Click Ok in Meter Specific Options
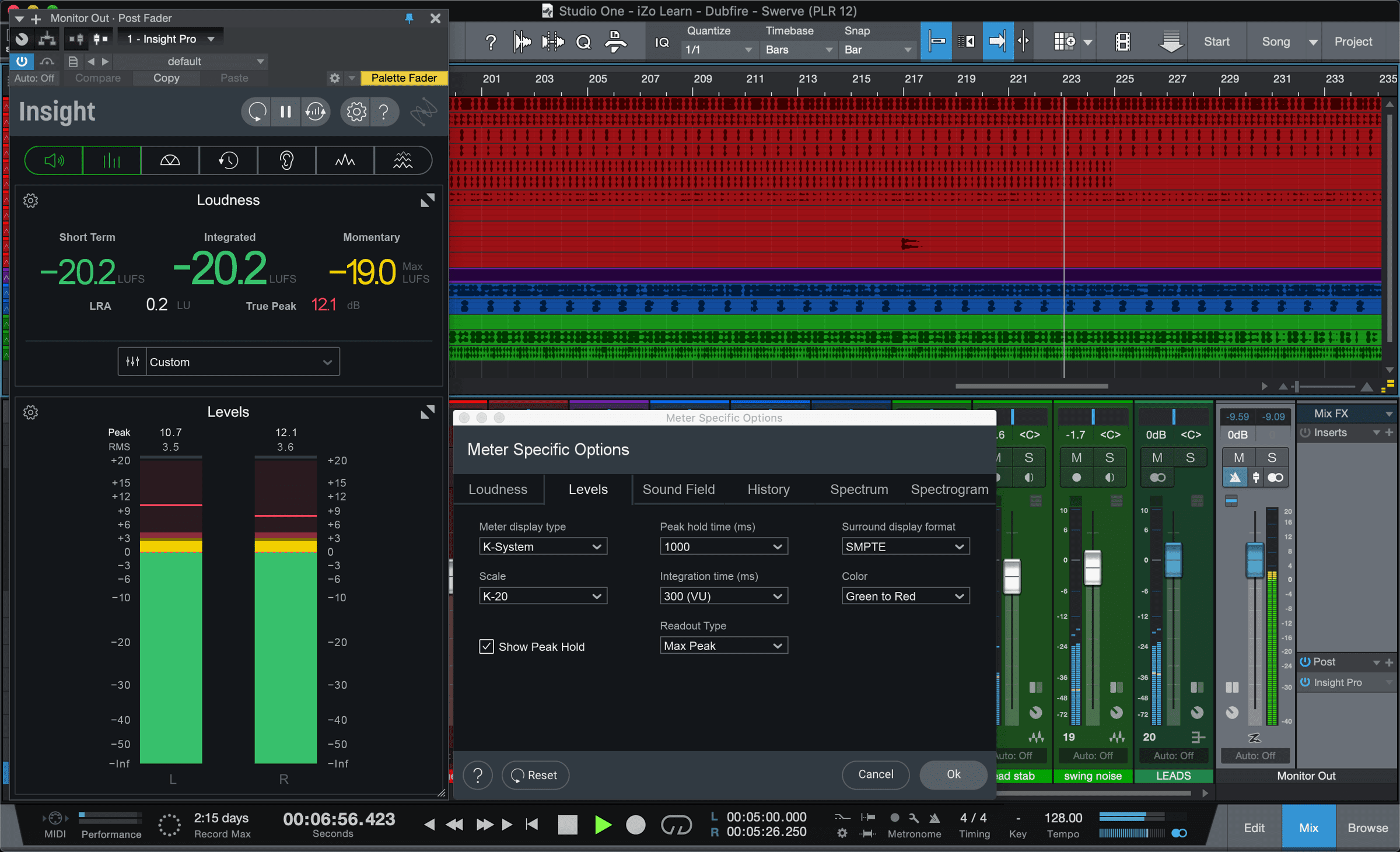The width and height of the screenshot is (1400, 852). click(953, 774)
